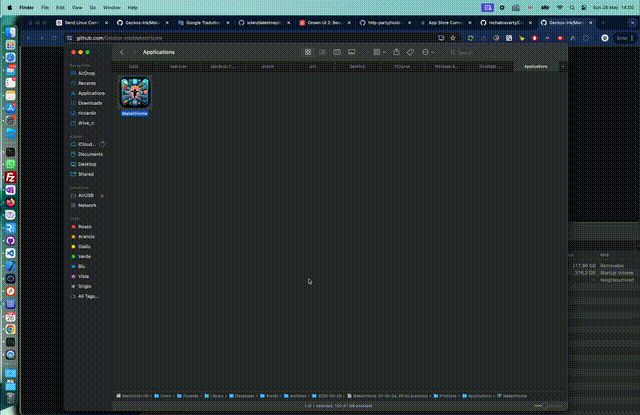Eject the AirUSB volume
640x415 pixels.
102,195
